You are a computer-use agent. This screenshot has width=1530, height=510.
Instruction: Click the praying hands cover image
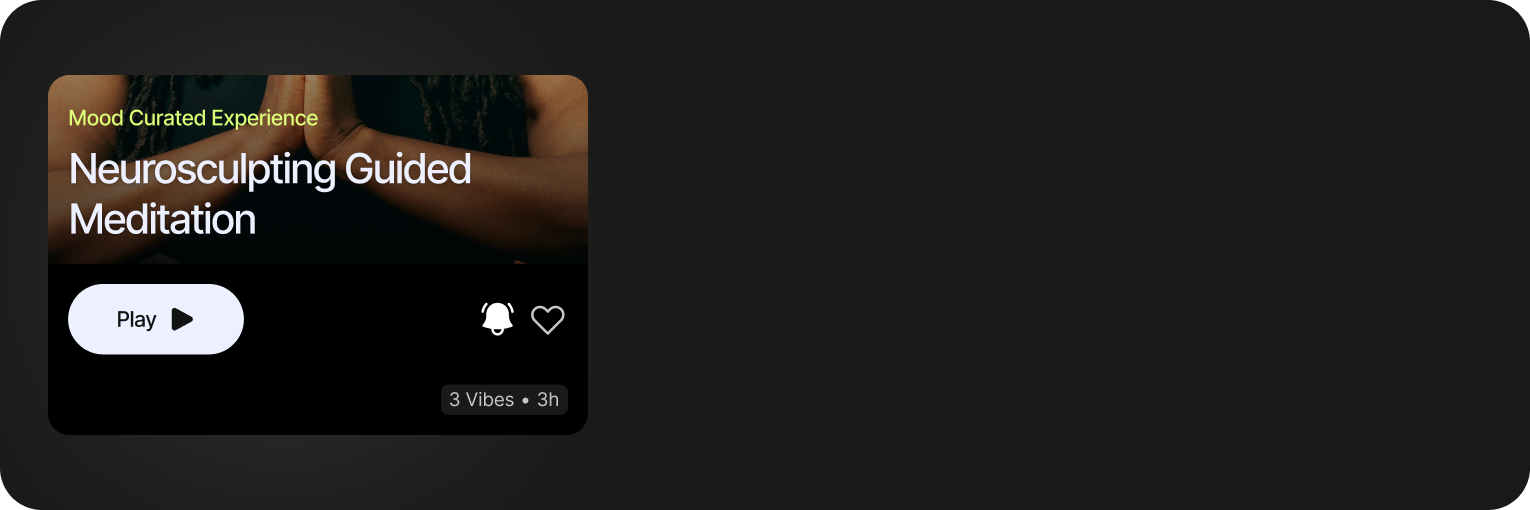318,169
